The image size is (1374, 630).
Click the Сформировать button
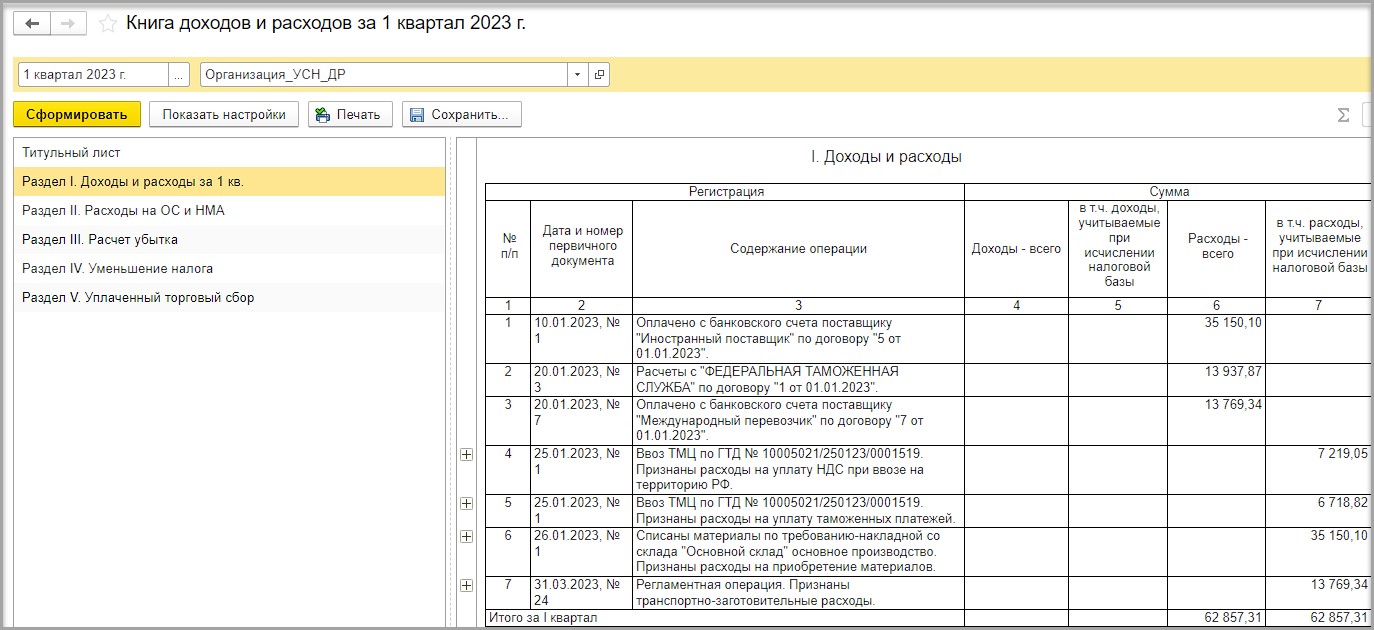pyautogui.click(x=77, y=115)
